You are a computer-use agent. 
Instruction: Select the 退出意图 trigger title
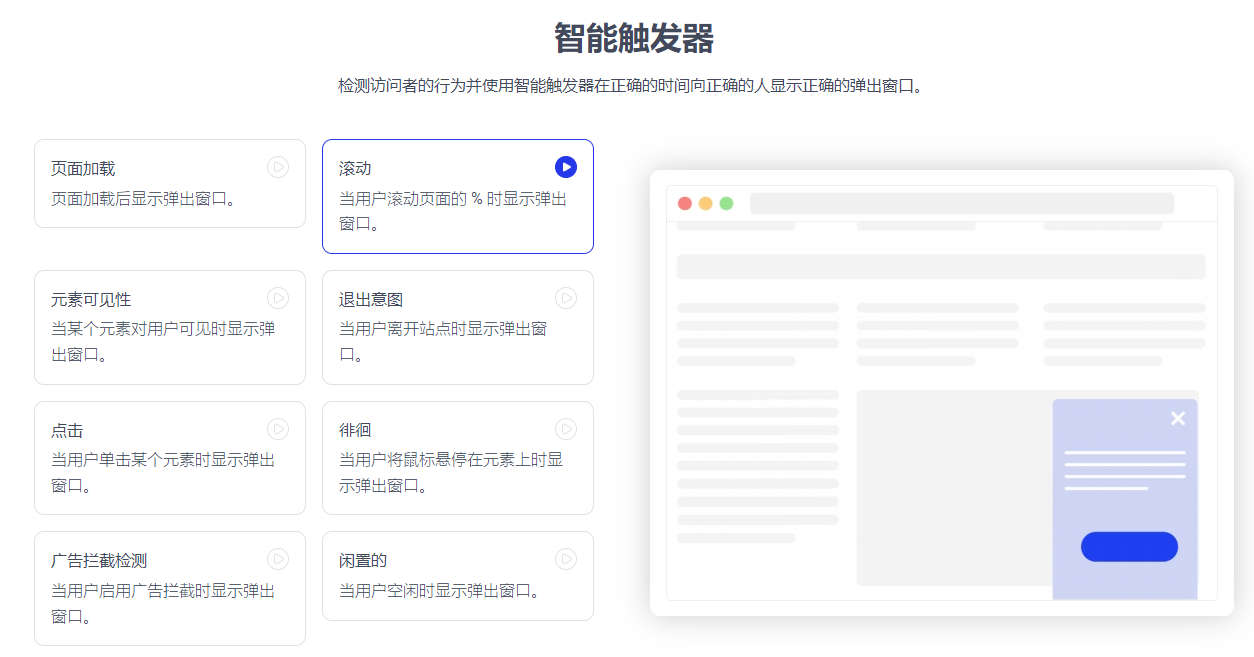pos(371,300)
